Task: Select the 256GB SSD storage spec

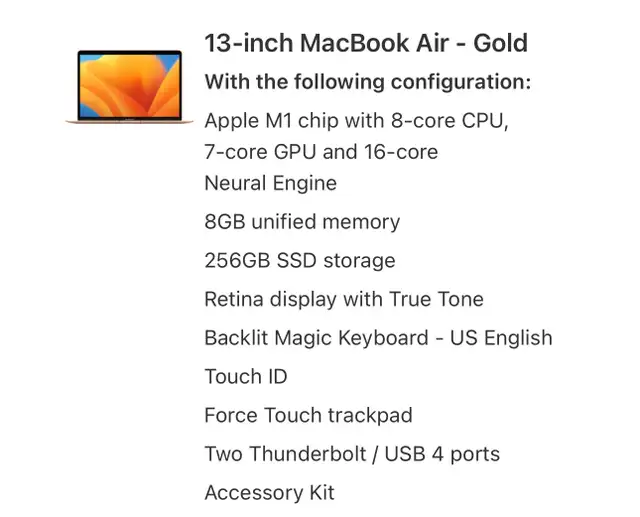Action: pos(300,261)
